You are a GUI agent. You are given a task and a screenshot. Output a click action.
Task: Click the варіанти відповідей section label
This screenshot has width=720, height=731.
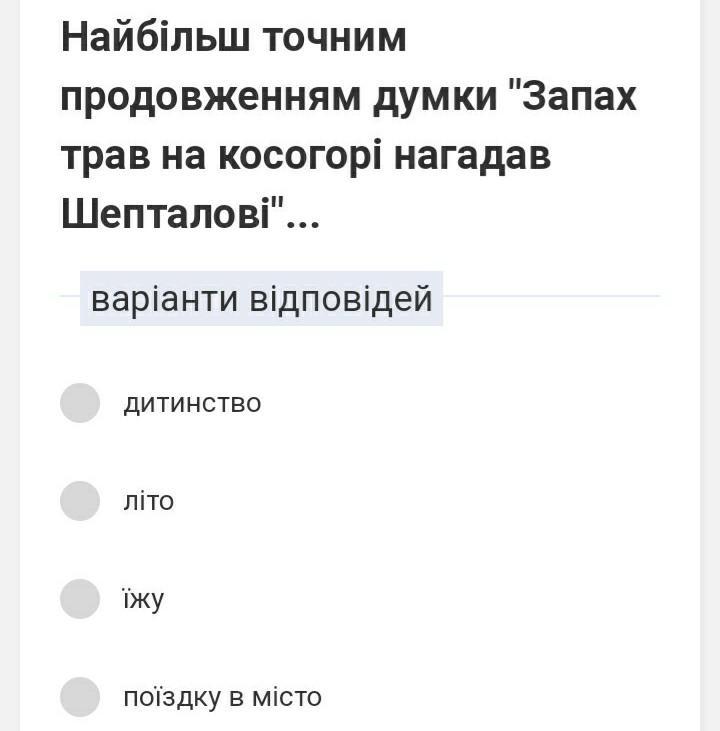[261, 299]
